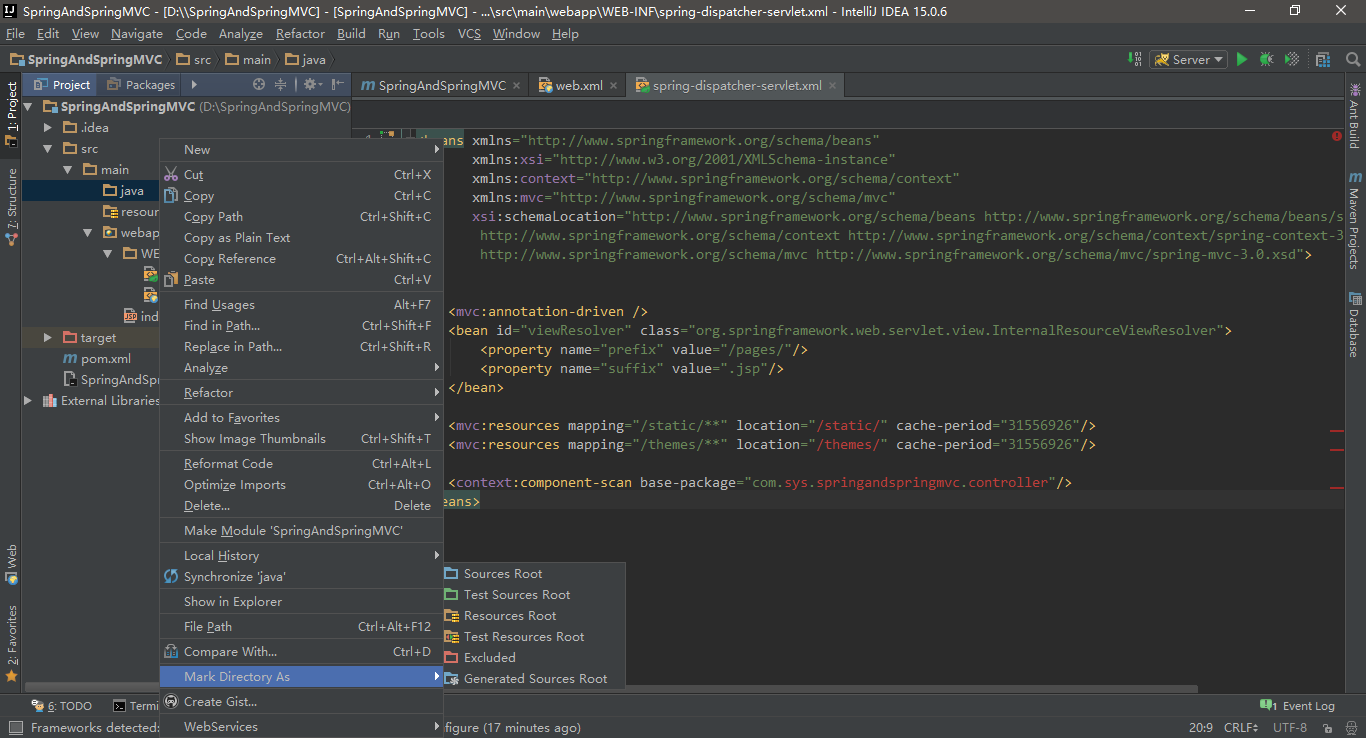Click caret position 20:9 in status bar

coord(1200,727)
